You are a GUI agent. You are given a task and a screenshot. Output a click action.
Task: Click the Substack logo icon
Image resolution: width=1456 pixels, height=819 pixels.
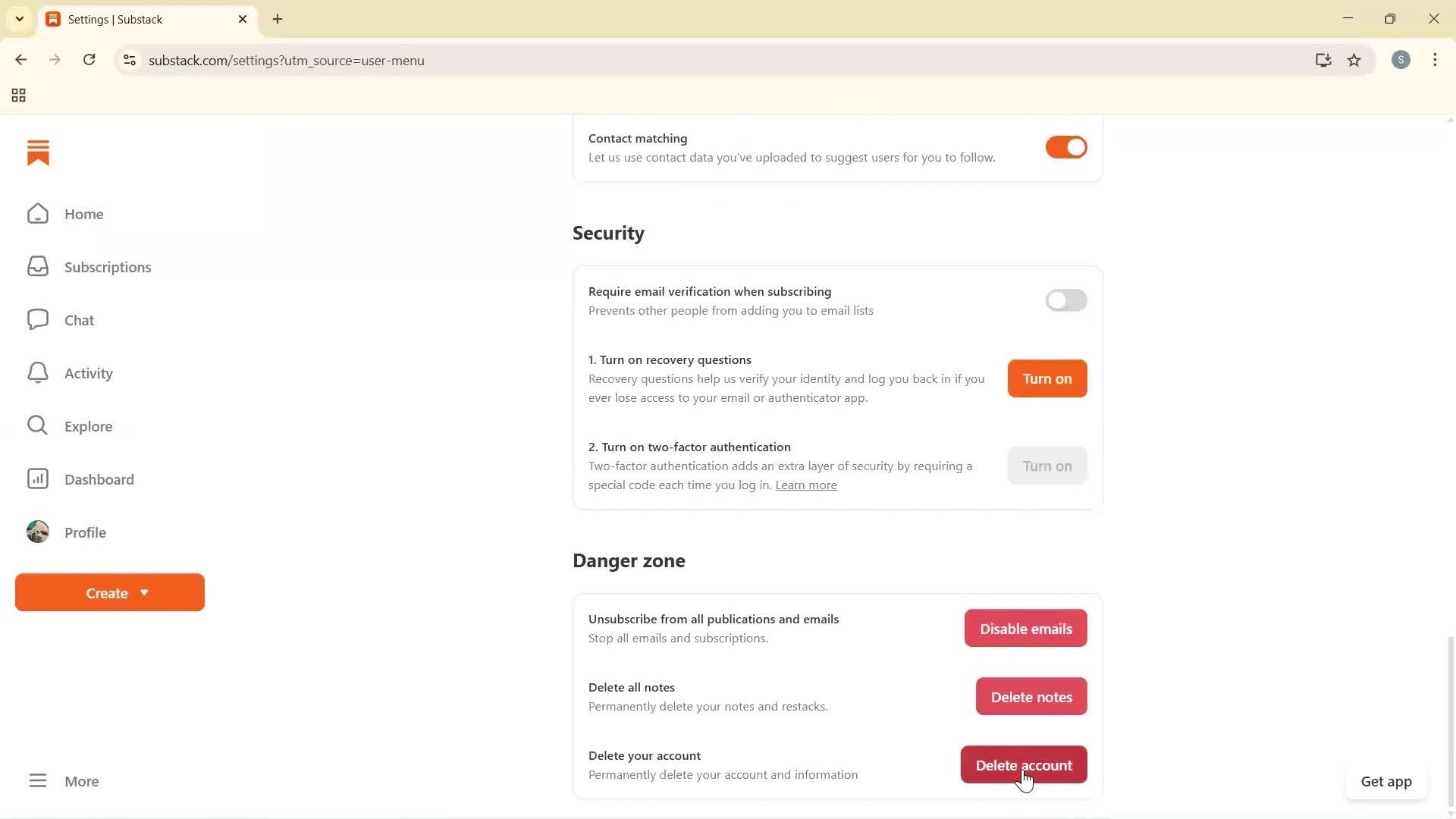pyautogui.click(x=38, y=152)
